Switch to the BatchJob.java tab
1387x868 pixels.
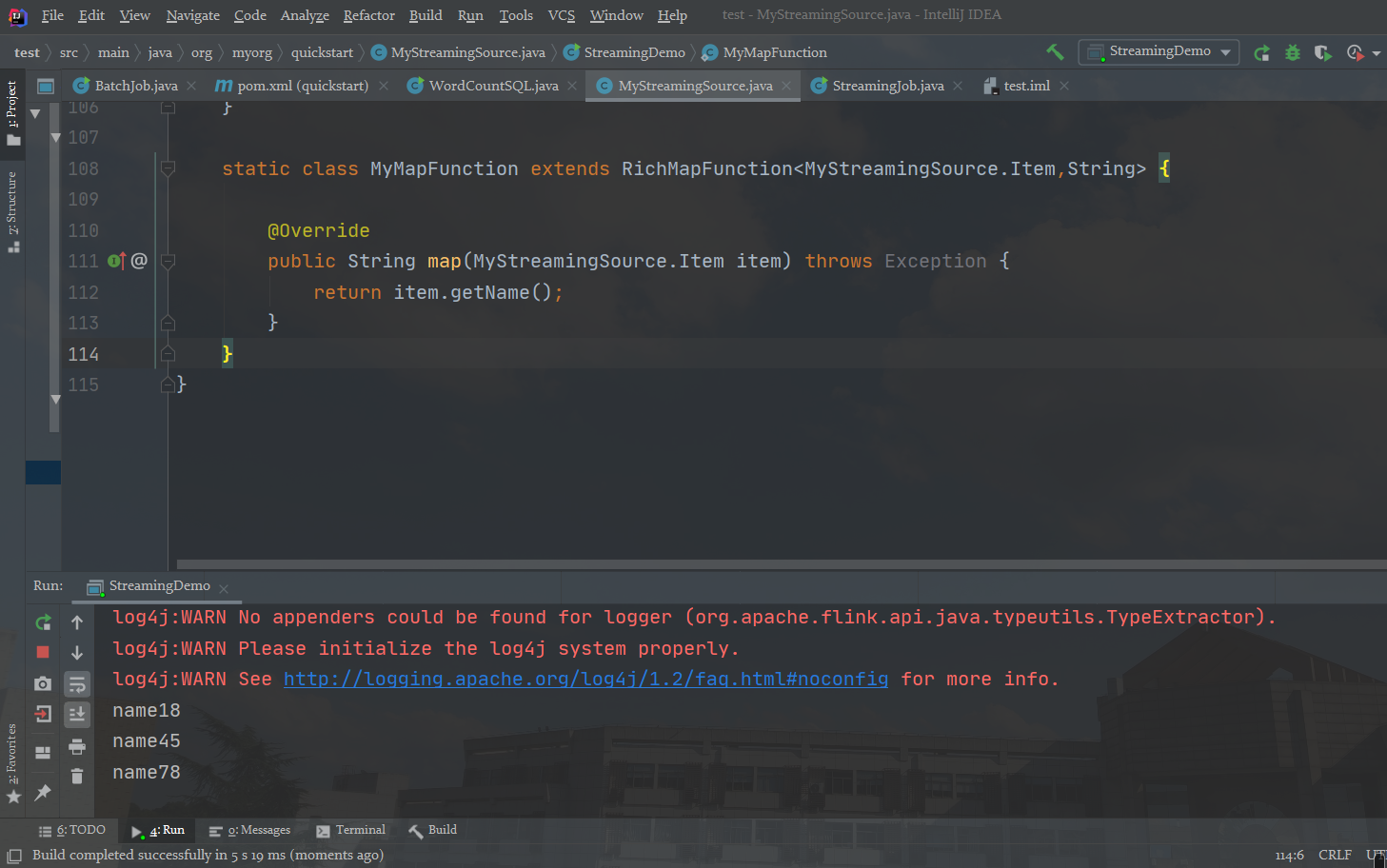136,86
